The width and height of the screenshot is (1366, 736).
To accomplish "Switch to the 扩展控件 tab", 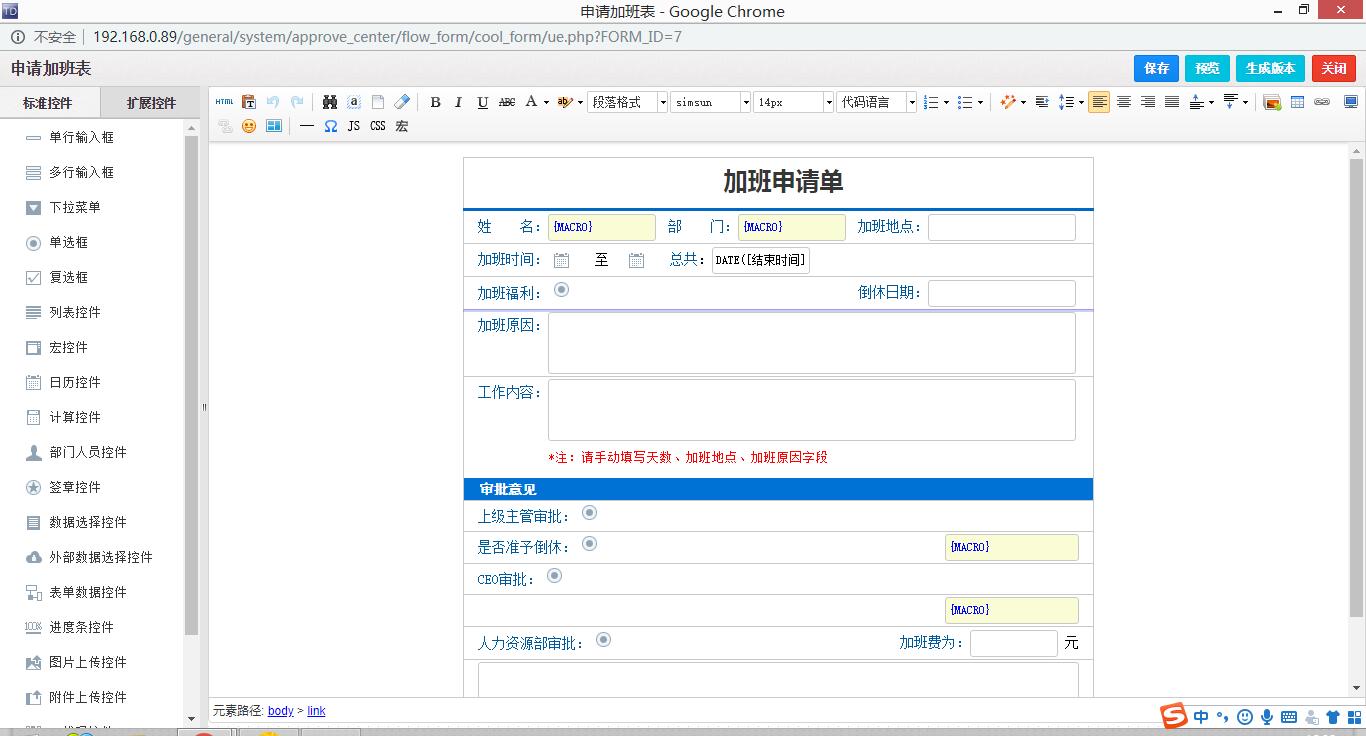I will pos(151,103).
